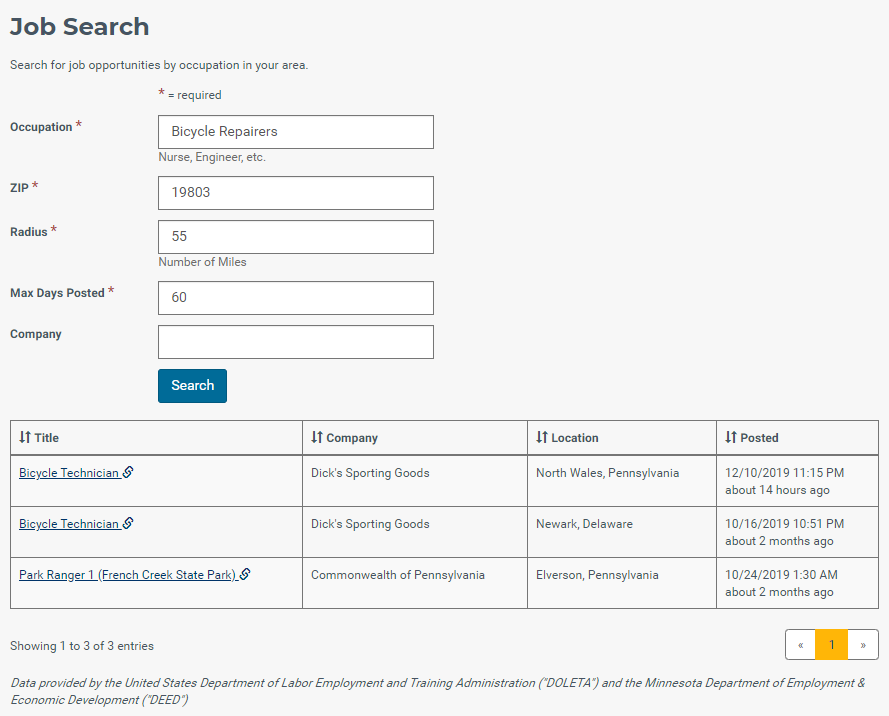889x716 pixels.
Task: Focus the Max Days Posted field
Action: (296, 298)
